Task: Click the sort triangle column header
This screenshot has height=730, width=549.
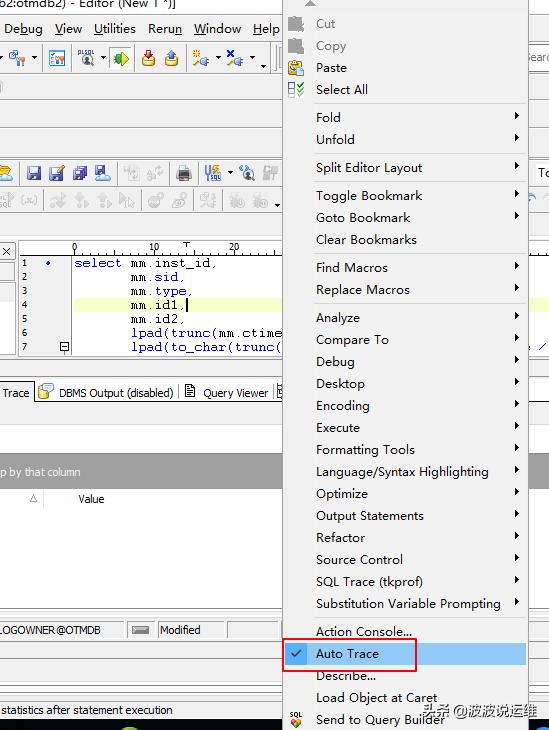Action: pyautogui.click(x=33, y=499)
